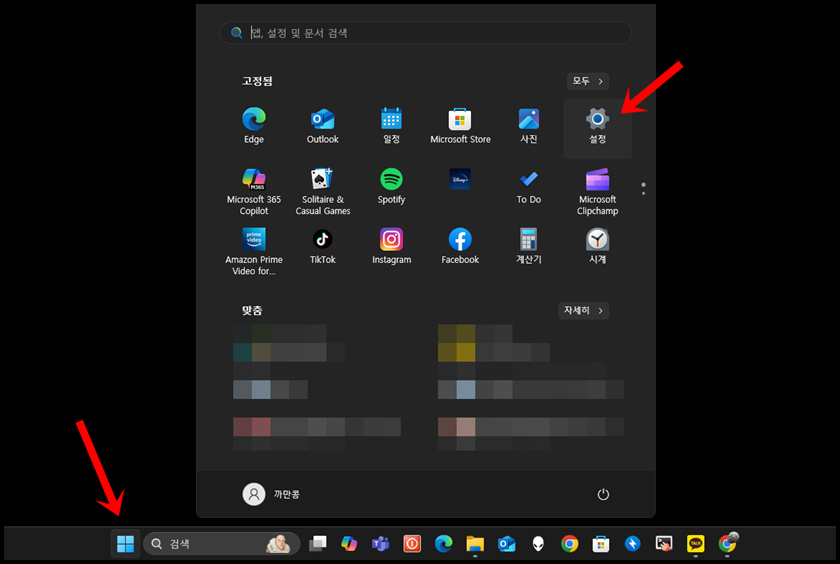Open the Disney+ pinned tile

[x=460, y=179]
